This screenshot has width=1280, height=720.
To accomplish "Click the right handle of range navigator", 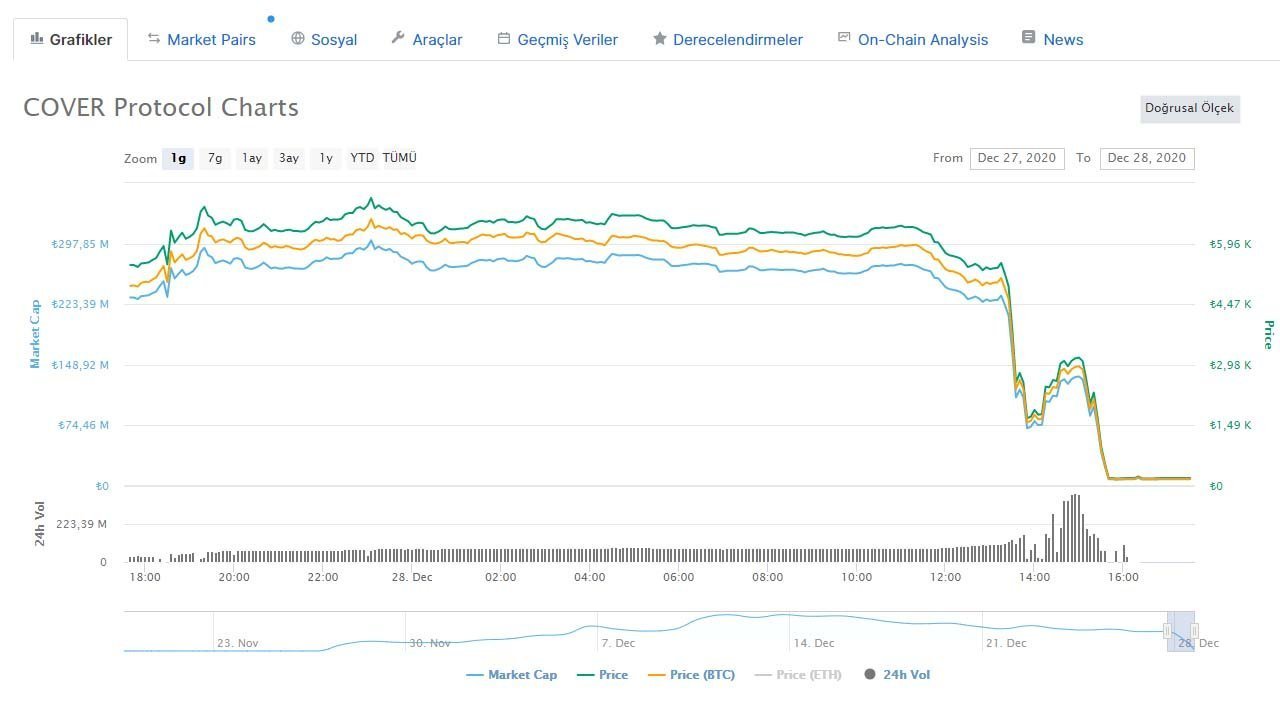I will [x=1194, y=631].
